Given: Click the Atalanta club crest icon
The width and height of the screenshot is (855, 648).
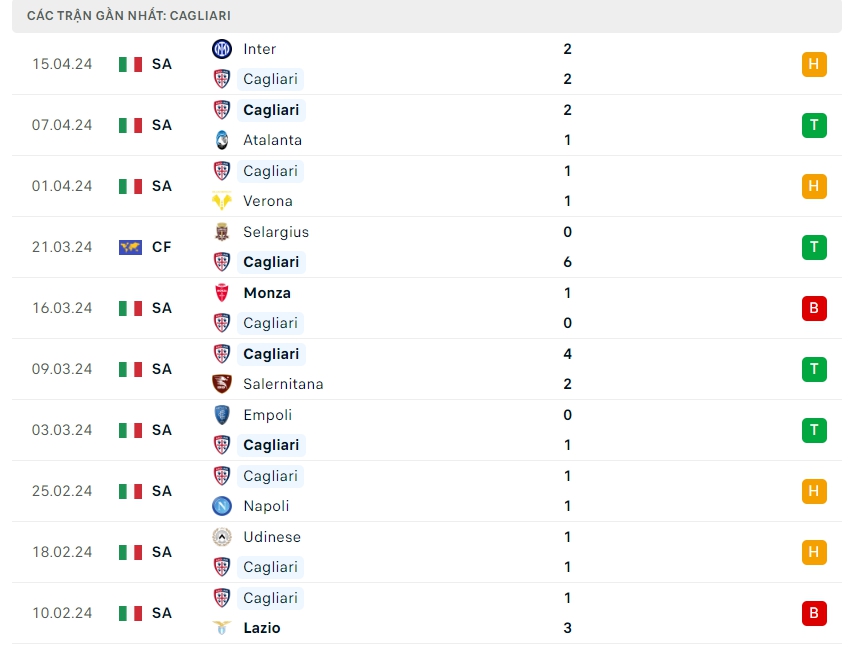Looking at the screenshot, I should (x=222, y=140).
